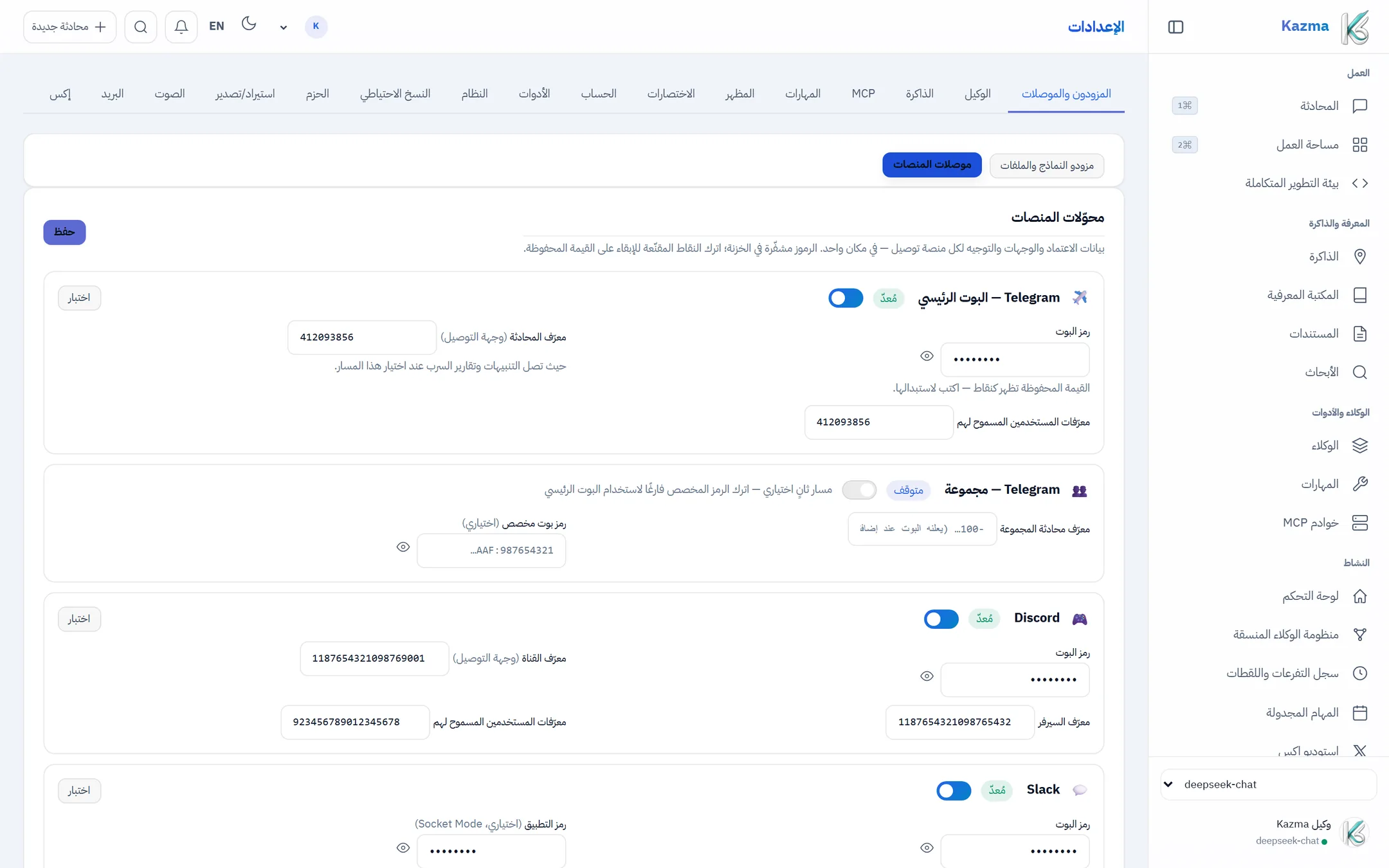The width and height of the screenshot is (1389, 868).
Task: Click اختبار button for Telegram main bot
Action: pyautogui.click(x=79, y=298)
